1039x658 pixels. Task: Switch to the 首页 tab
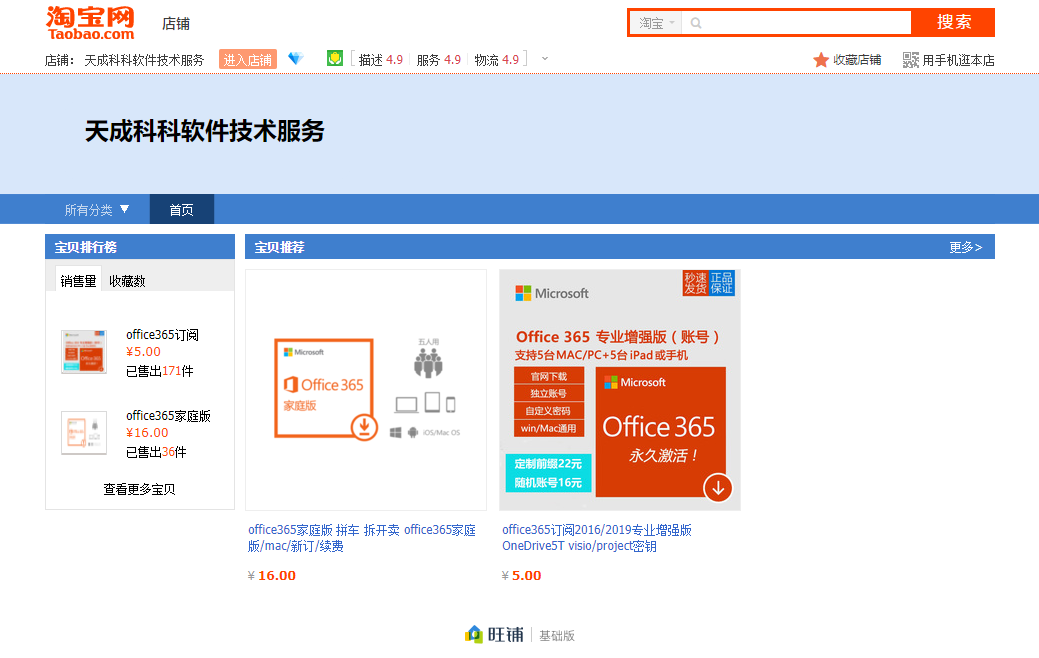point(182,209)
